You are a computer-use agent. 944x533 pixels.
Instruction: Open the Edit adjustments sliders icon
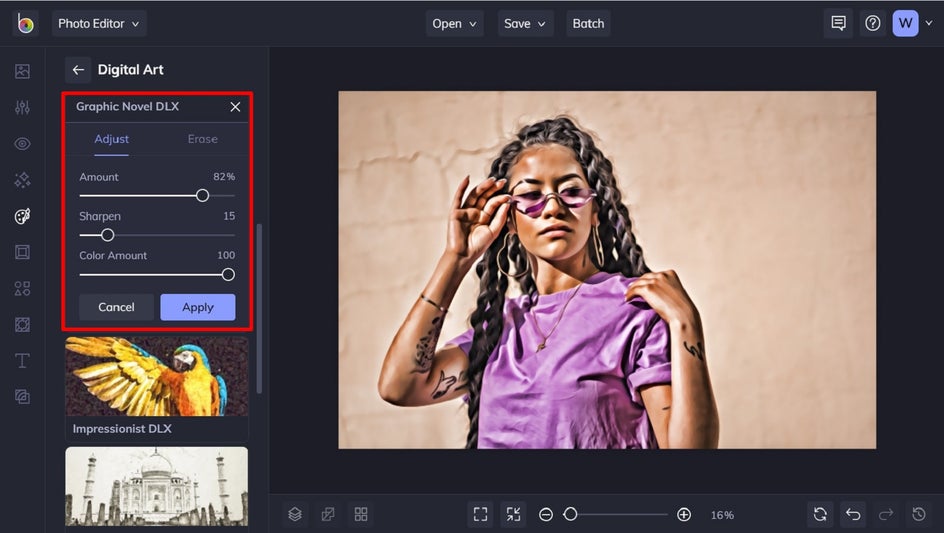point(22,107)
